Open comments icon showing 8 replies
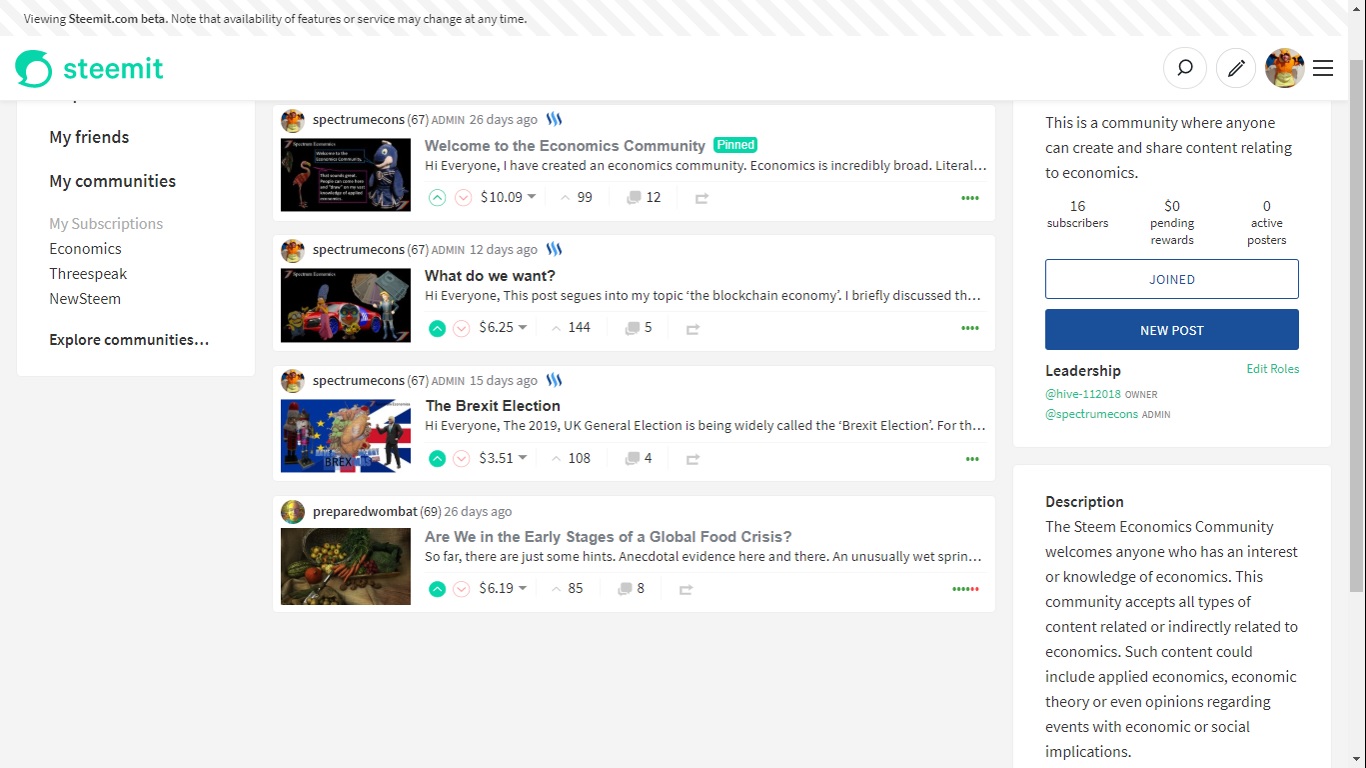1366x768 pixels. pyautogui.click(x=631, y=588)
